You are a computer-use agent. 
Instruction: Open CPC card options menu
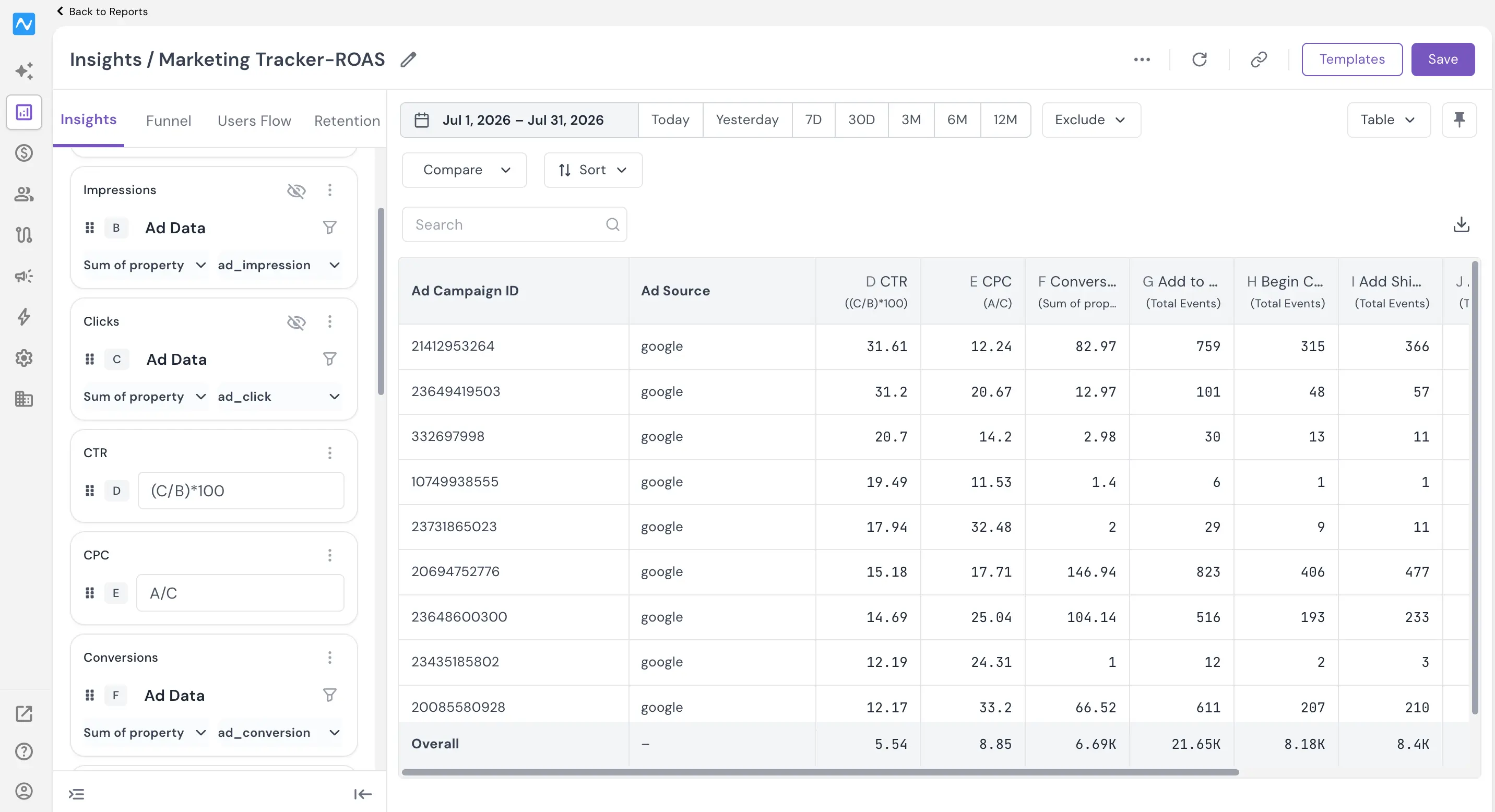330,555
